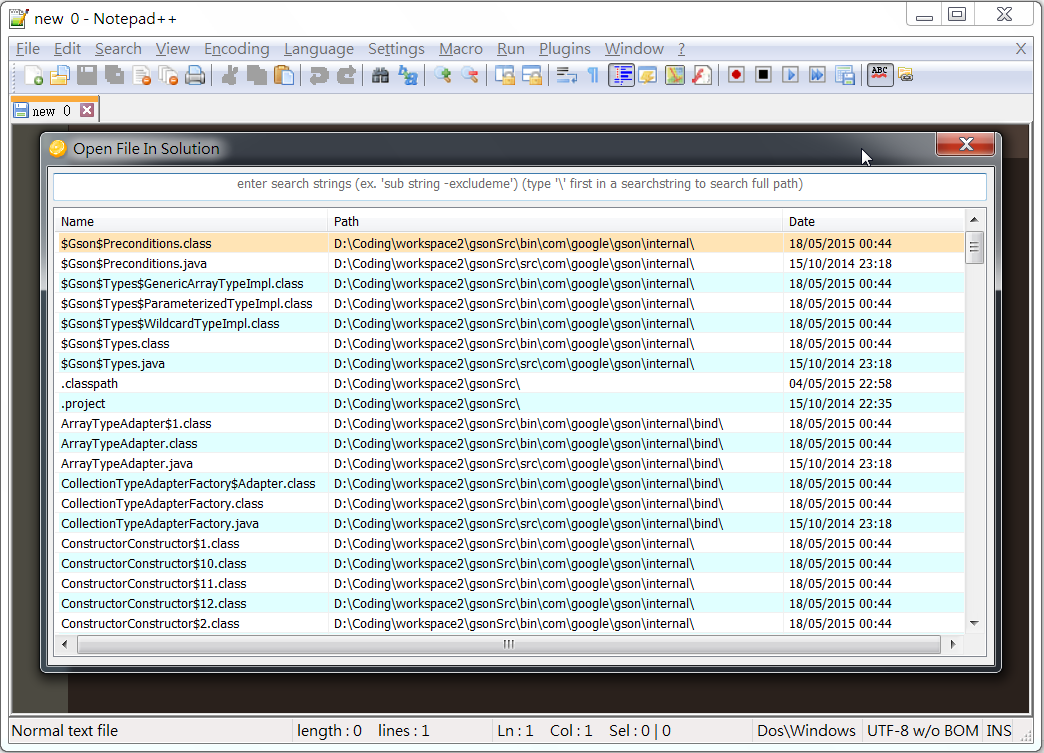1044x753 pixels.
Task: Click the New file toolbar icon
Action: click(33, 75)
